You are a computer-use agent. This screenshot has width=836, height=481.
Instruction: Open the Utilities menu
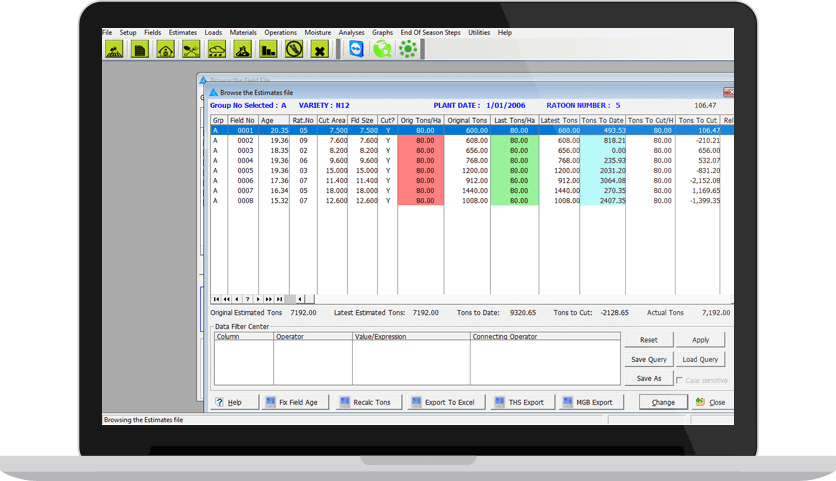[479, 33]
